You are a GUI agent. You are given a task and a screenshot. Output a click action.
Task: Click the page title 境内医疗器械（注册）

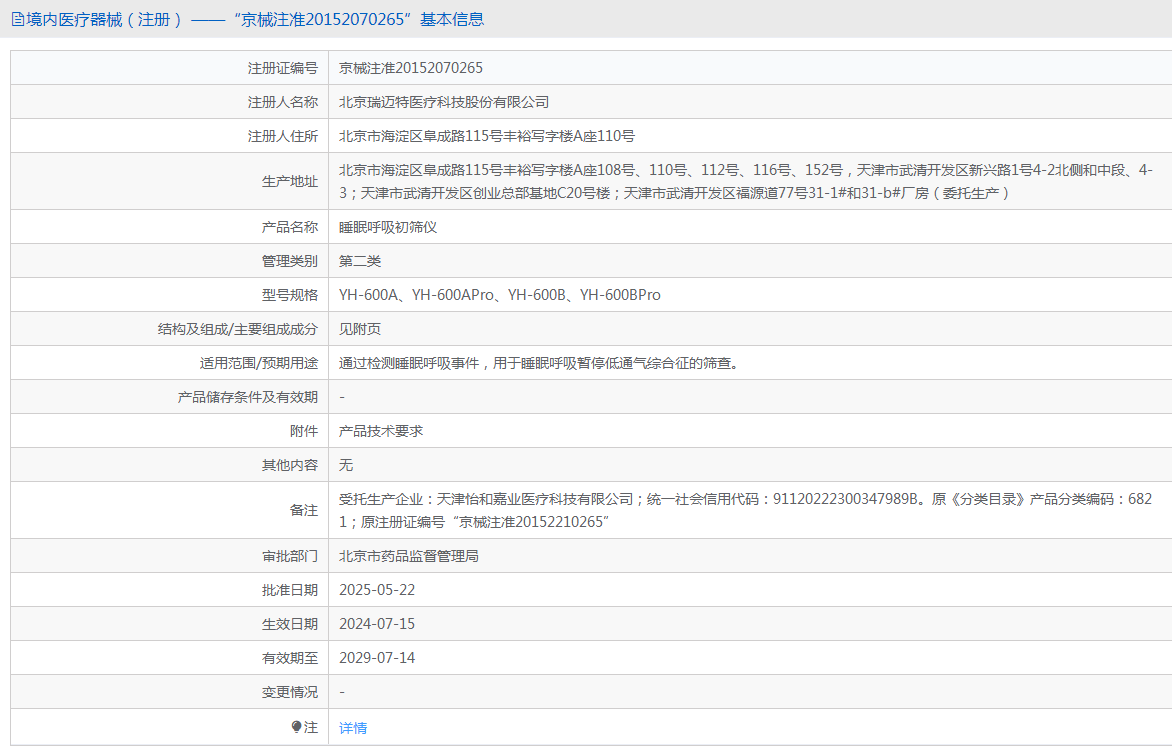coord(104,19)
